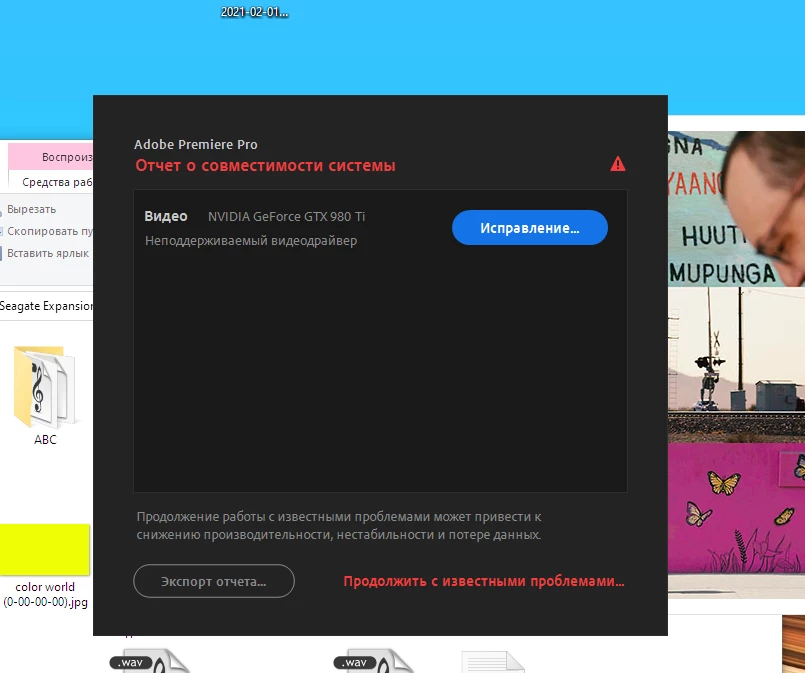Select the 2021-02-01... desktop item label
805x673 pixels.
[x=255, y=12]
